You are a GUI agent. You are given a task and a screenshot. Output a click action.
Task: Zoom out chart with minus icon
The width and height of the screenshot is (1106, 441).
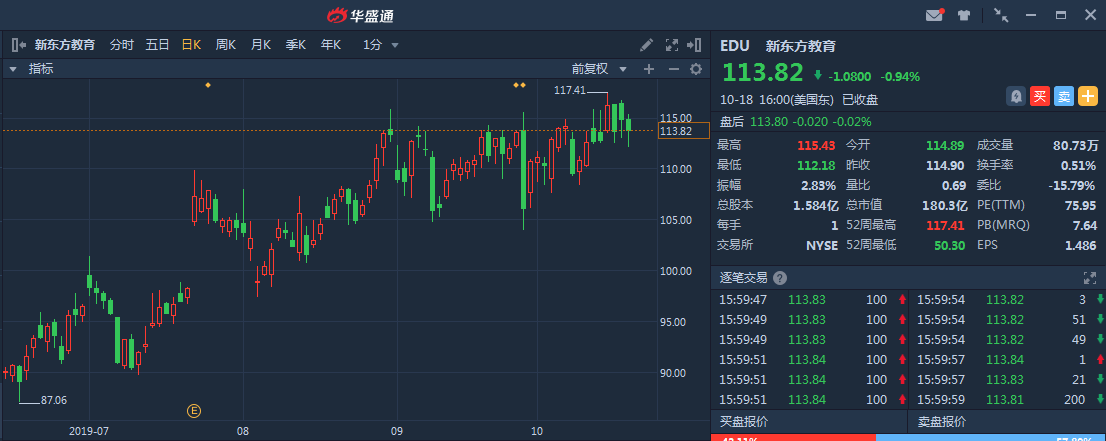673,69
